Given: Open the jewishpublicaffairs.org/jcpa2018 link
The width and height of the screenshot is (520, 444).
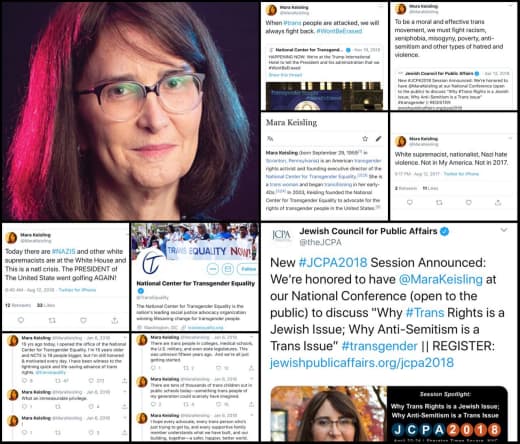Looking at the screenshot, I should (362, 362).
